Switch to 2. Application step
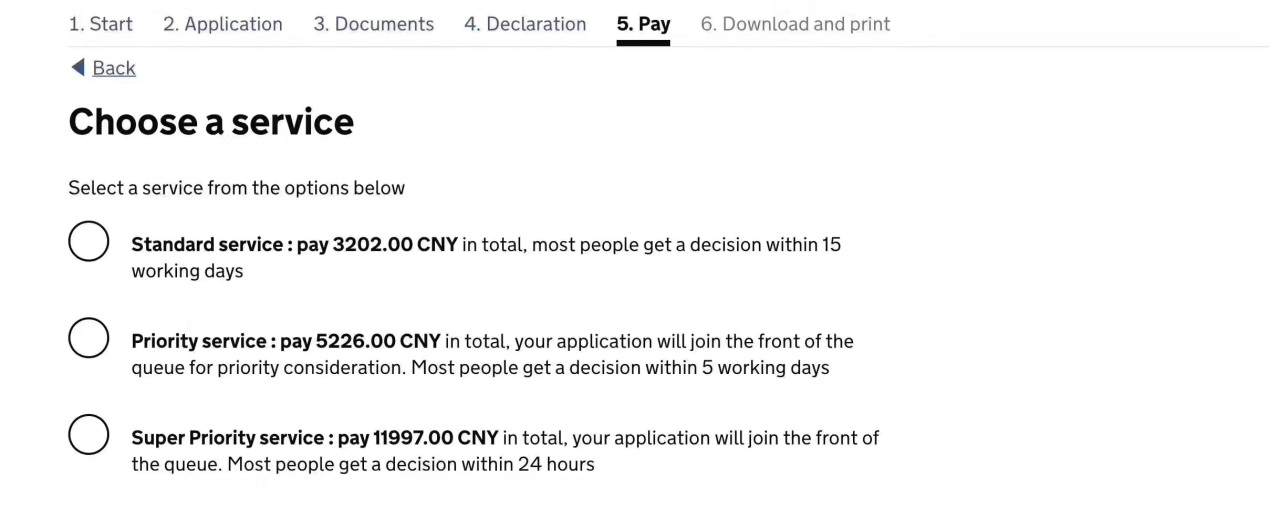The image size is (1269, 519). point(223,24)
